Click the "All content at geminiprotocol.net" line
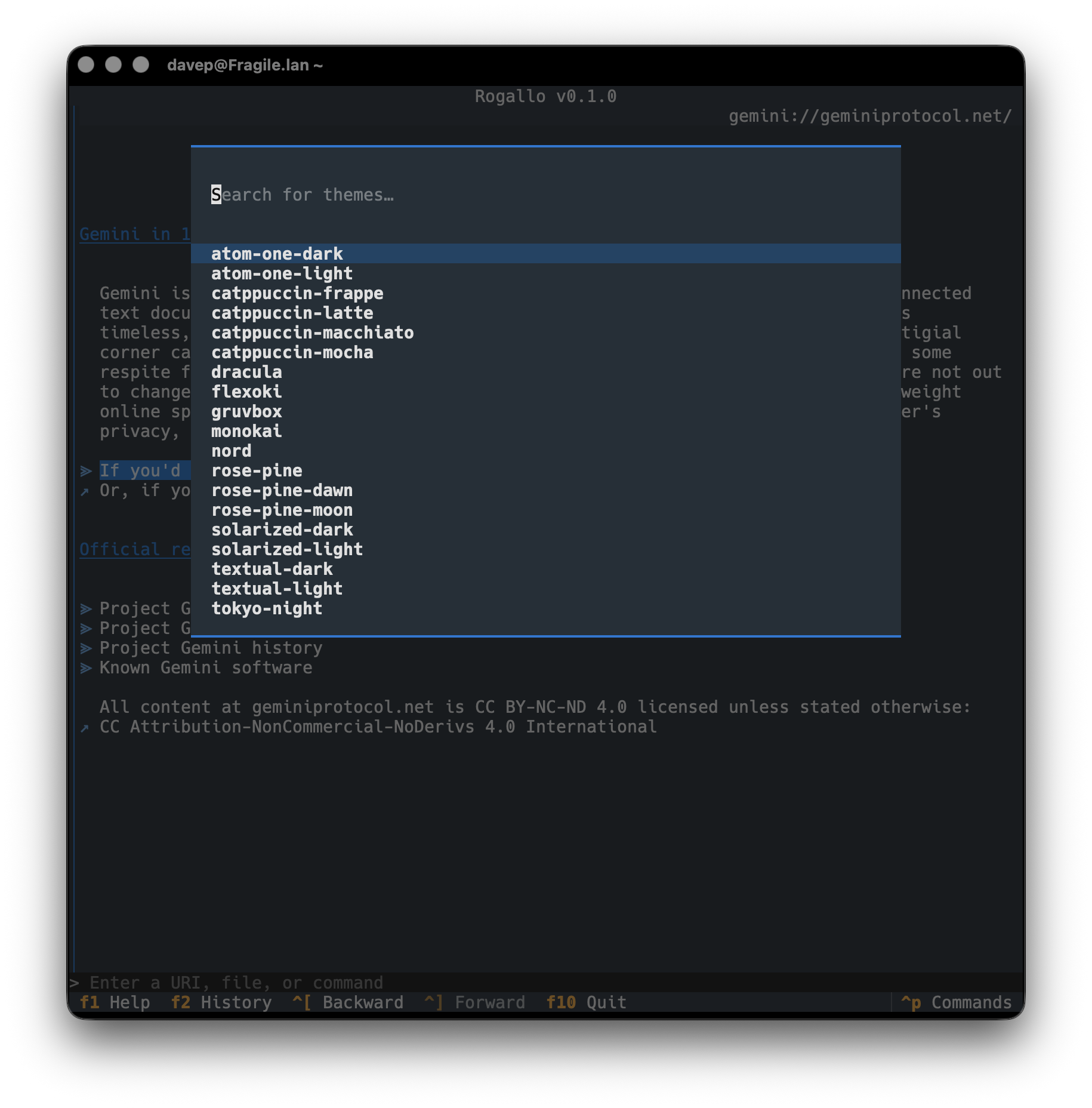The width and height of the screenshot is (1092, 1108). coord(535,707)
